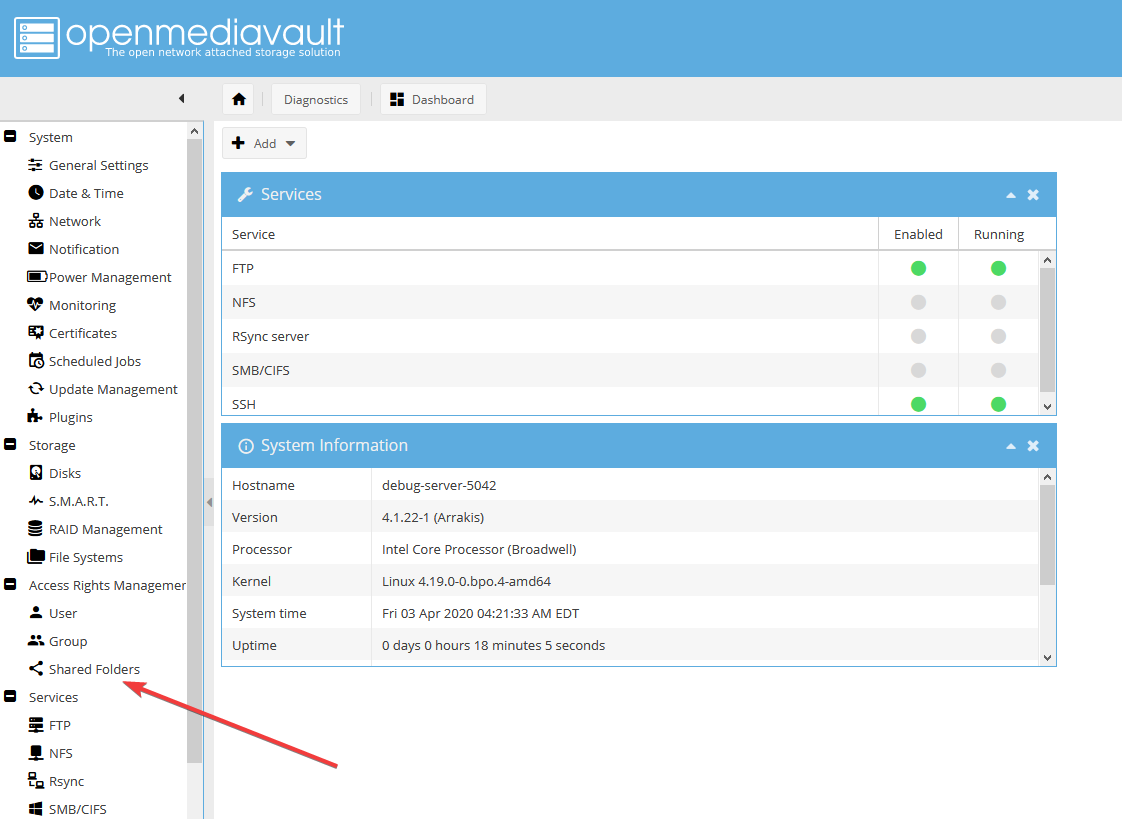Click SSH running green status indicator

(998, 404)
